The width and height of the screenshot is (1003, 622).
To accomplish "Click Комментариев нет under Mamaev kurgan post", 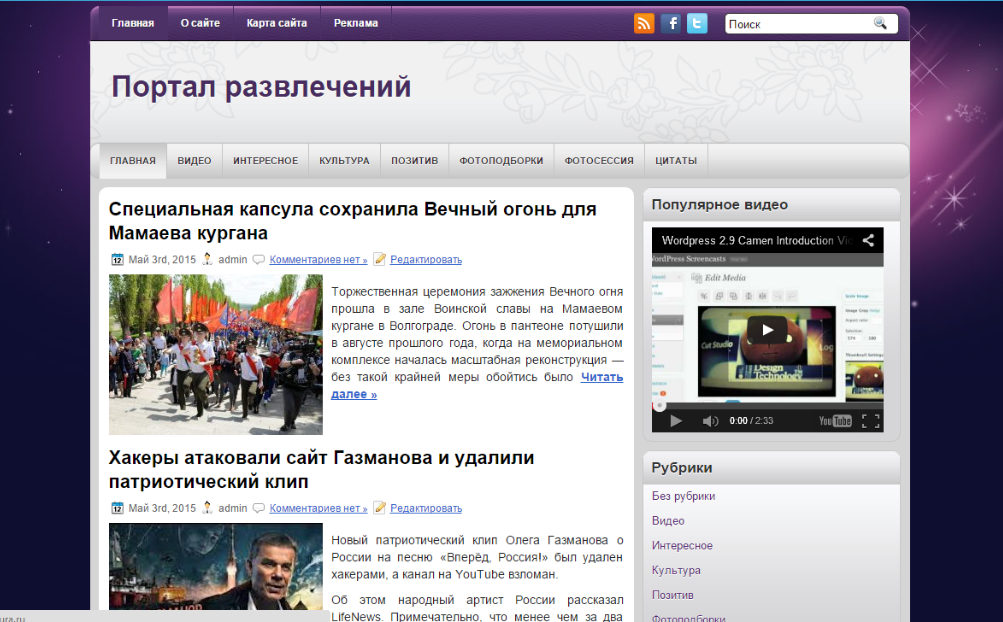I will 319,259.
